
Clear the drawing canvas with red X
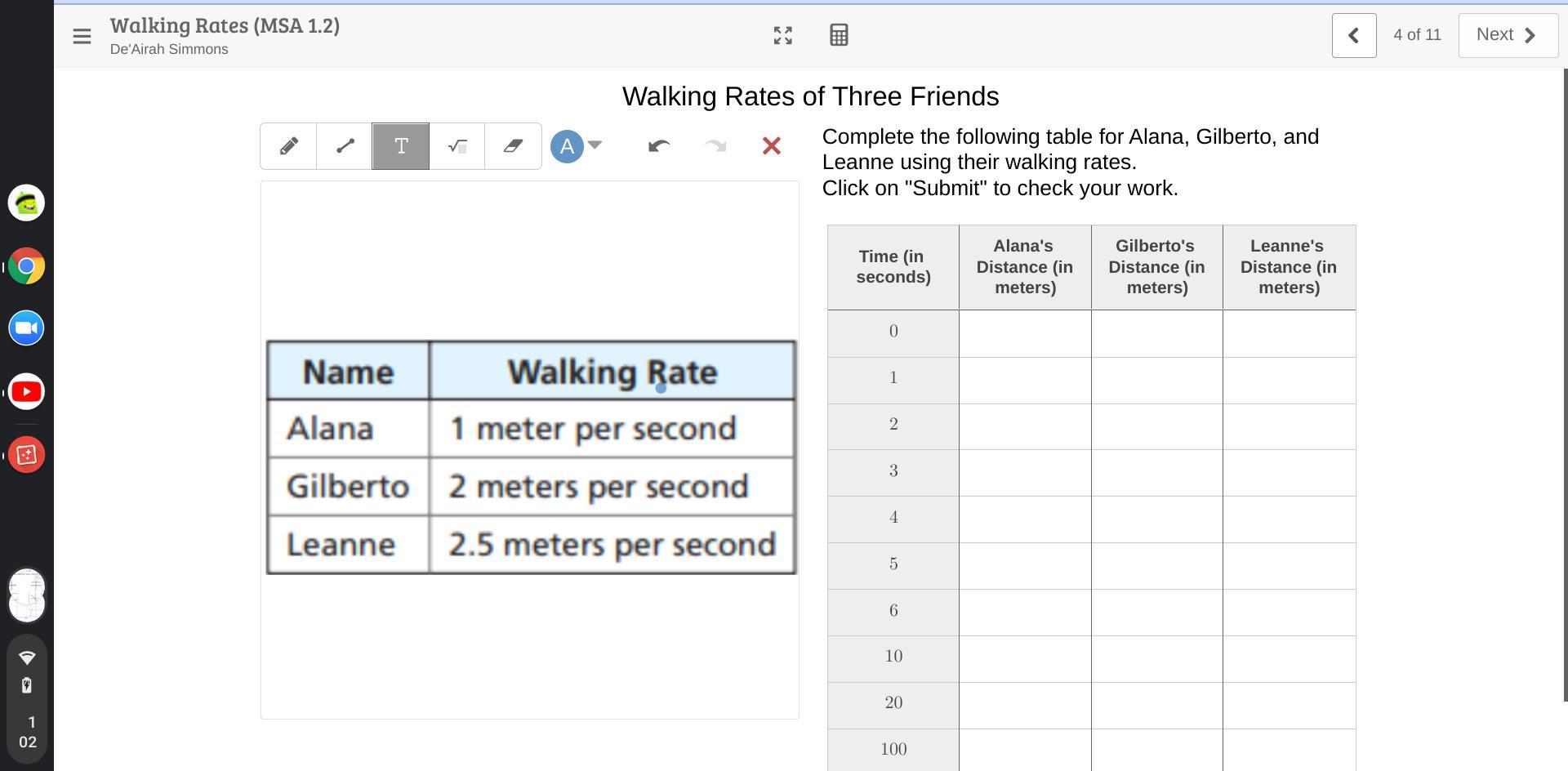tap(771, 146)
